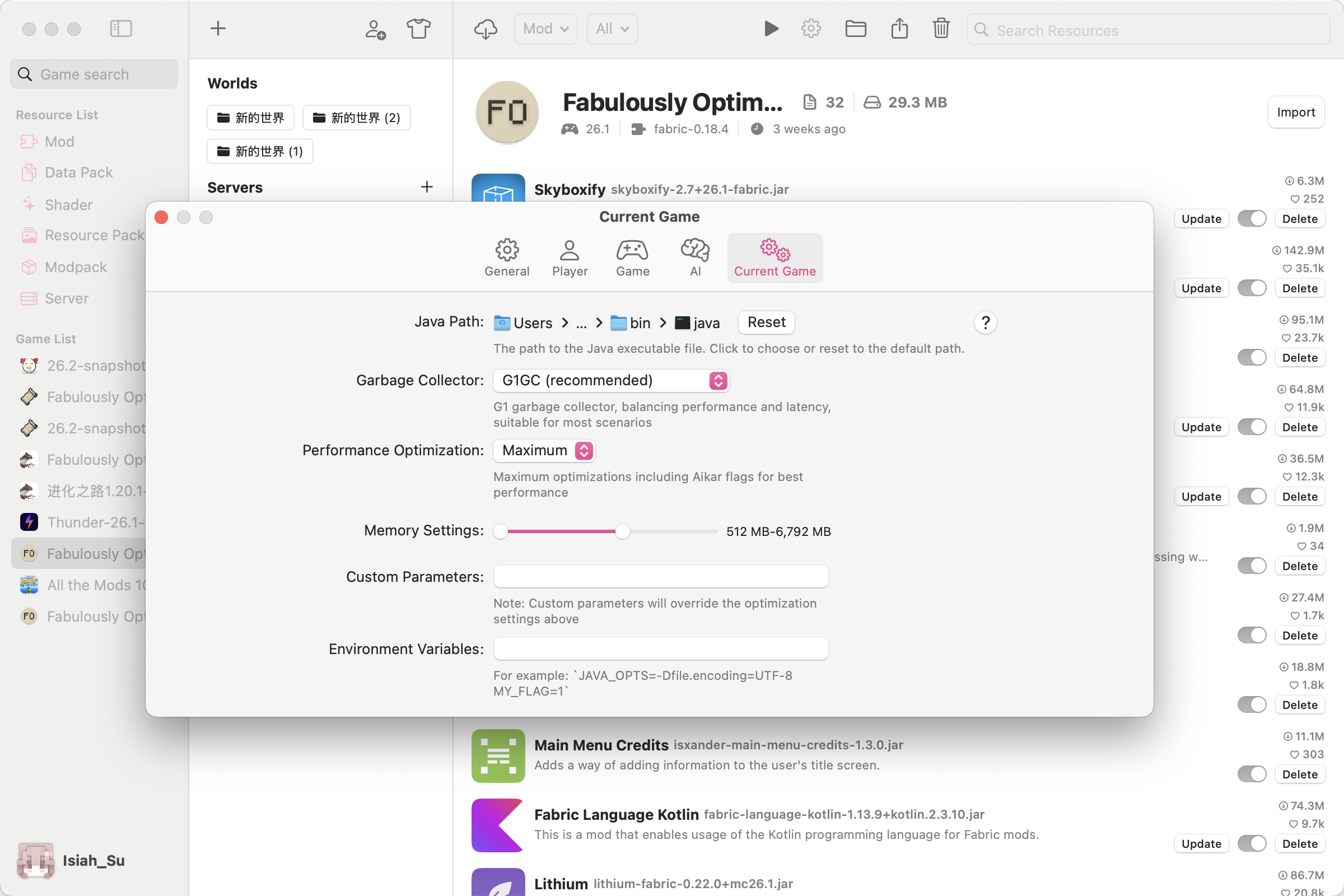Delete the Skyboxify mod
Viewport: 1344px width, 896px height.
click(x=1299, y=218)
